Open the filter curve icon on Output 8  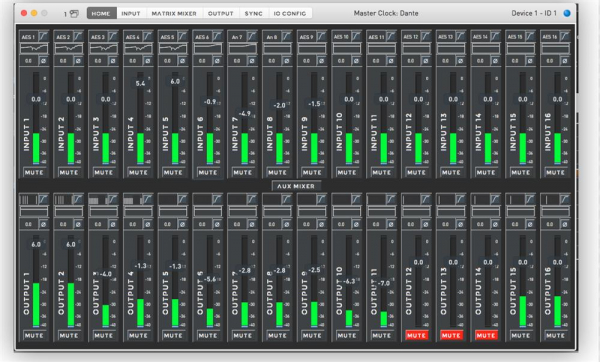click(286, 199)
